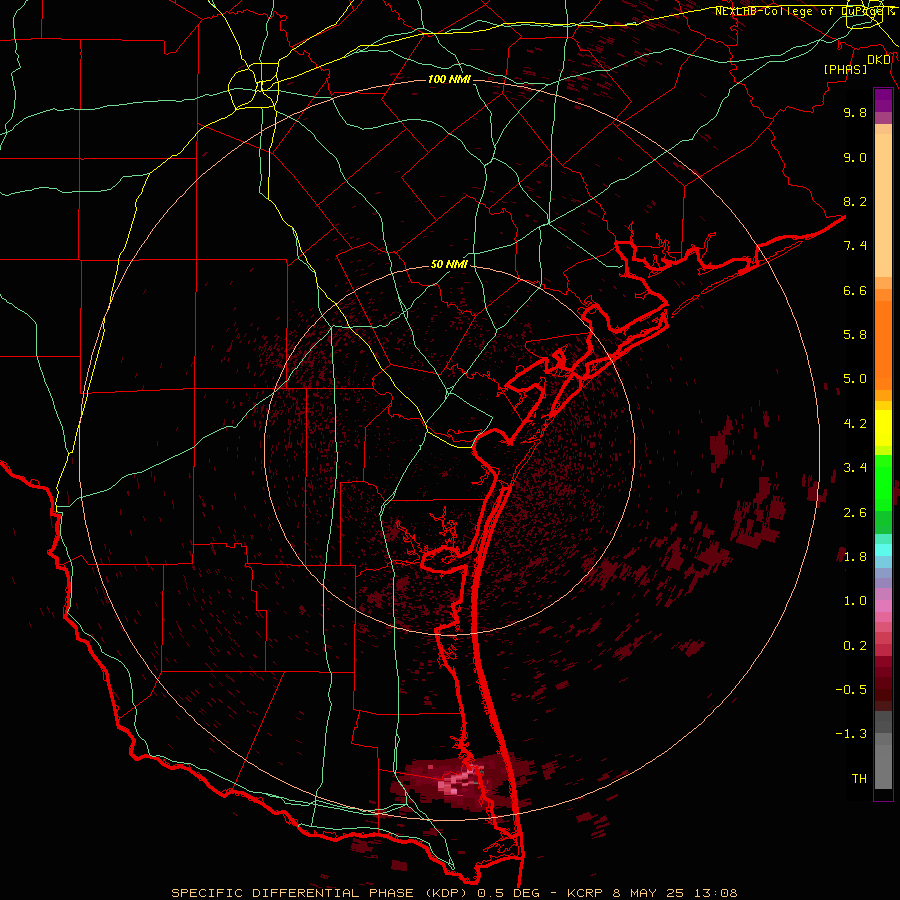Click the 8.2 legend value
The width and height of the screenshot is (900, 900).
[855, 201]
